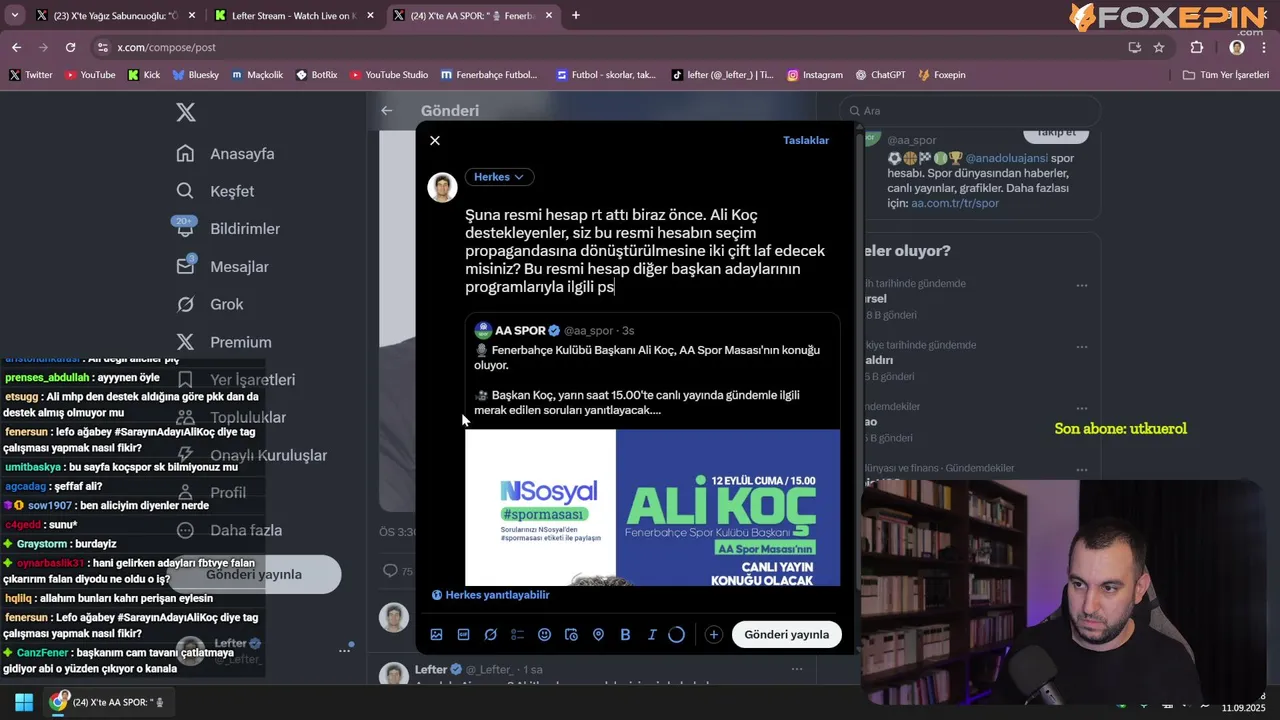Open YouTube Studio bookmark
The width and height of the screenshot is (1280, 720).
[389, 75]
